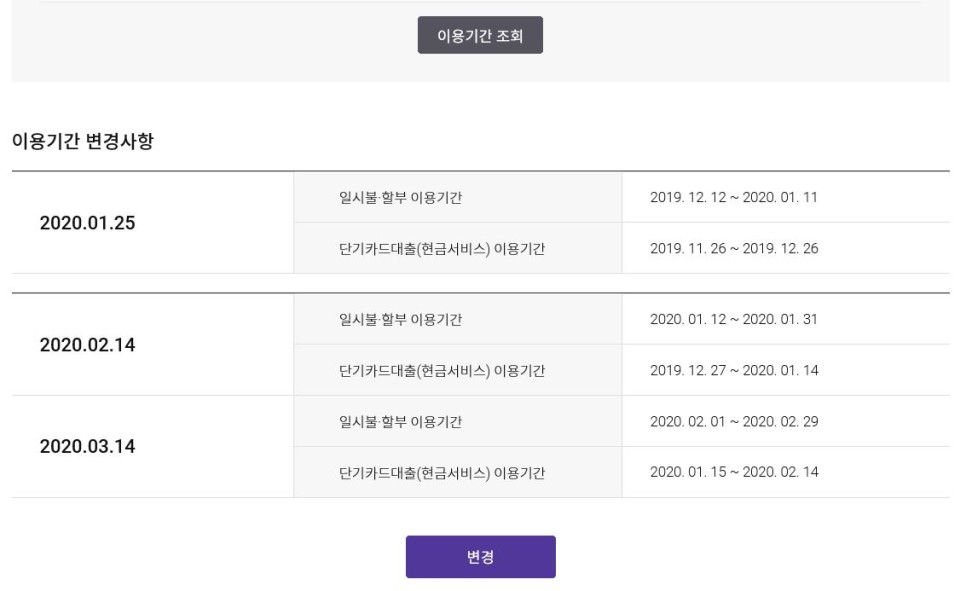Click 단기카드대출 이용기간 label under 2020.01.25

pos(442,248)
